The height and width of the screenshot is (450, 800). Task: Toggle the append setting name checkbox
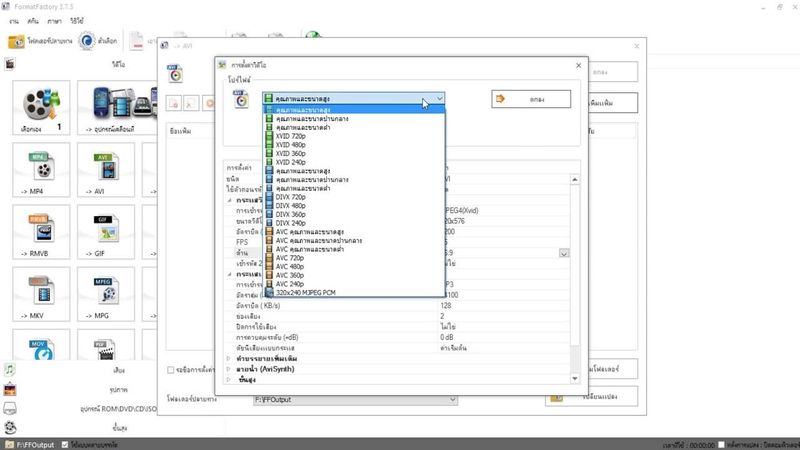click(x=170, y=370)
